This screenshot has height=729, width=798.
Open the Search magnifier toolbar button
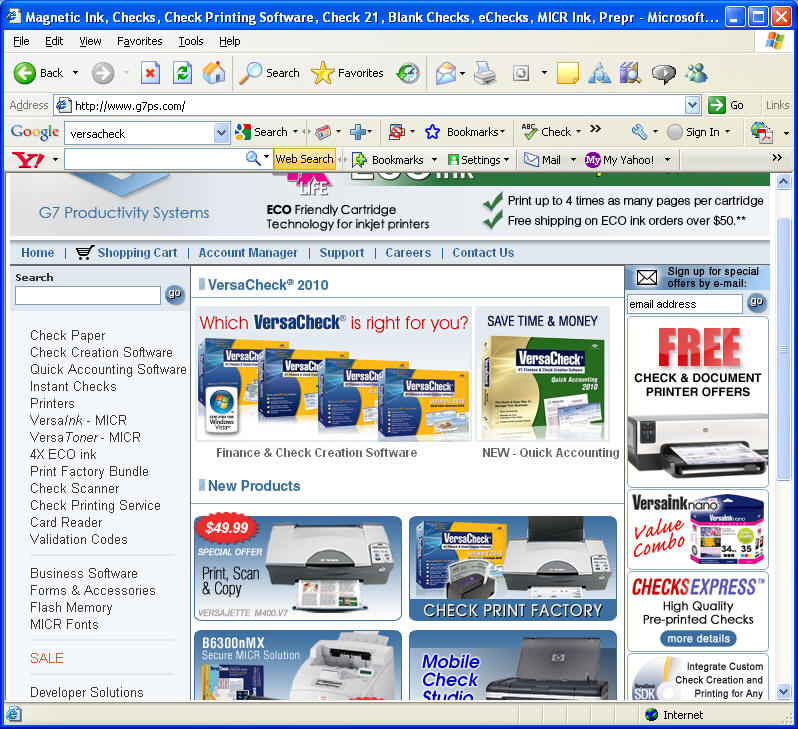[x=269, y=73]
